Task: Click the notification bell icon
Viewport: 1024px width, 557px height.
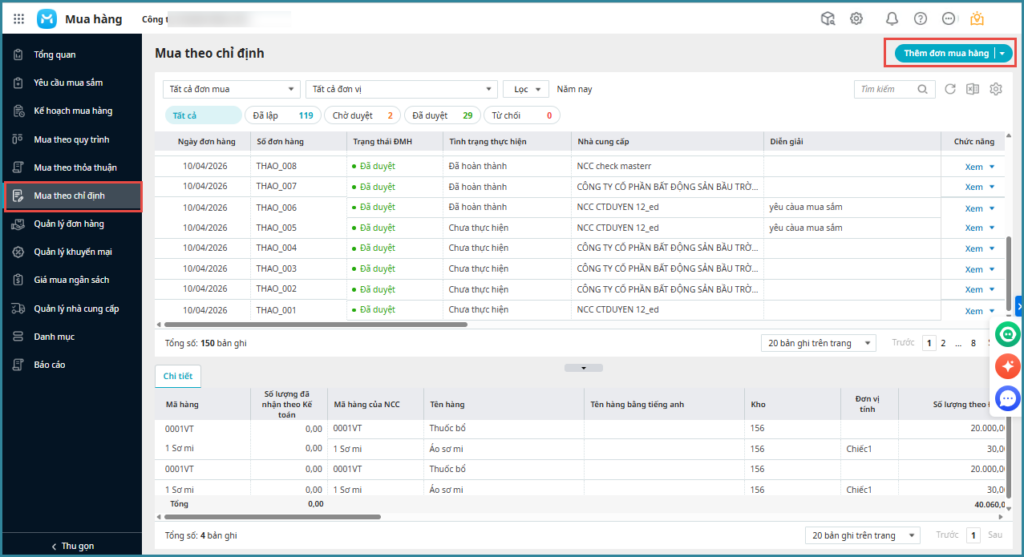Action: 892,19
